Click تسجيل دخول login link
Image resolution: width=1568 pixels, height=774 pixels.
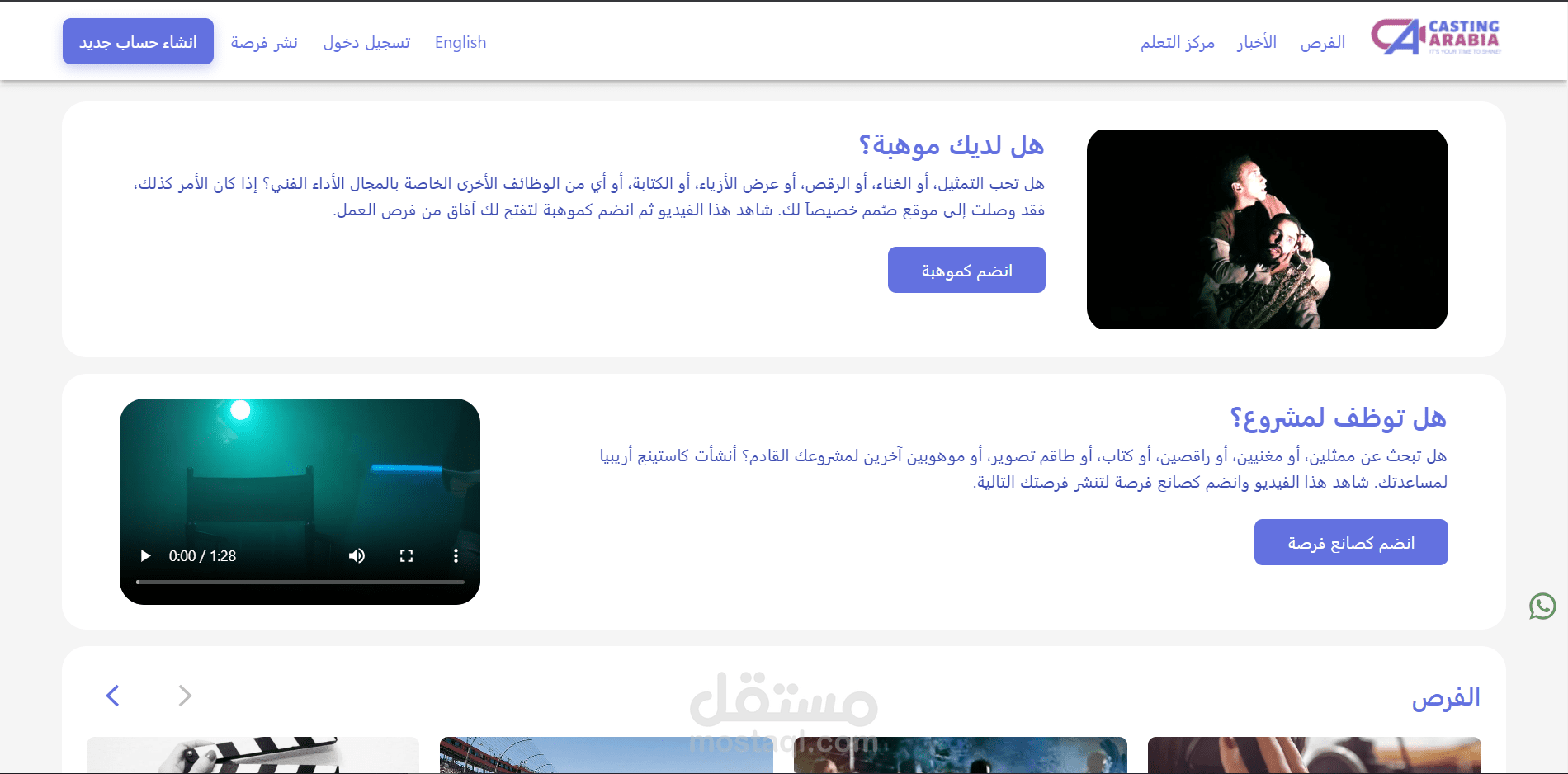[x=366, y=42]
